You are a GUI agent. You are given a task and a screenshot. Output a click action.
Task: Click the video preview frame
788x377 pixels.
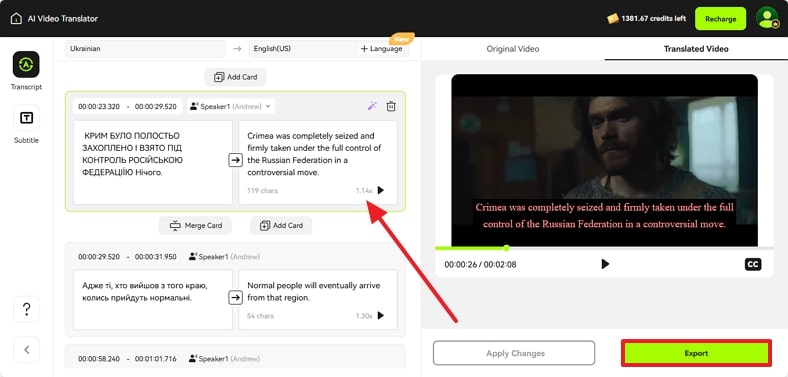[604, 160]
